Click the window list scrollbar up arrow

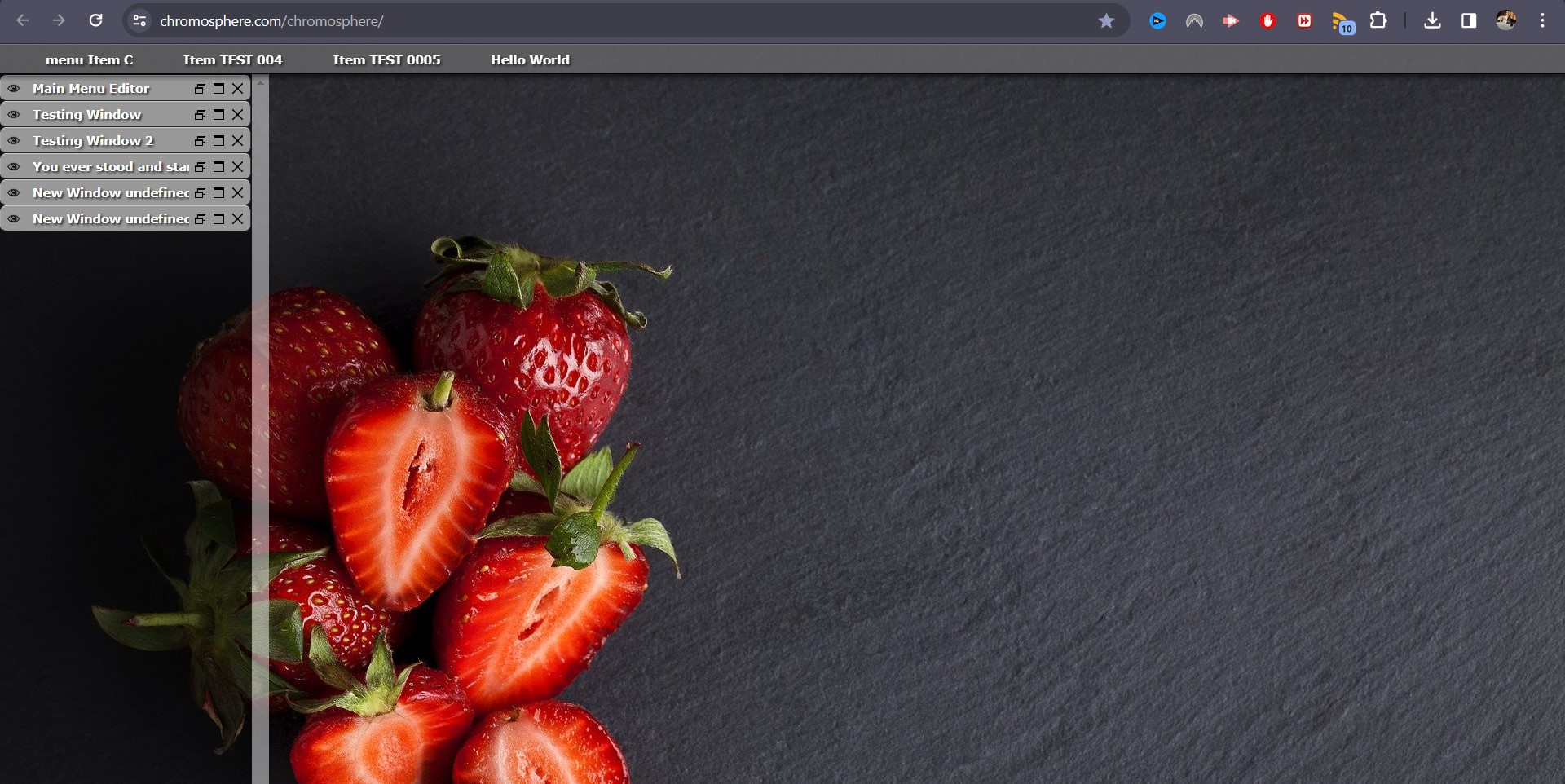tap(260, 82)
